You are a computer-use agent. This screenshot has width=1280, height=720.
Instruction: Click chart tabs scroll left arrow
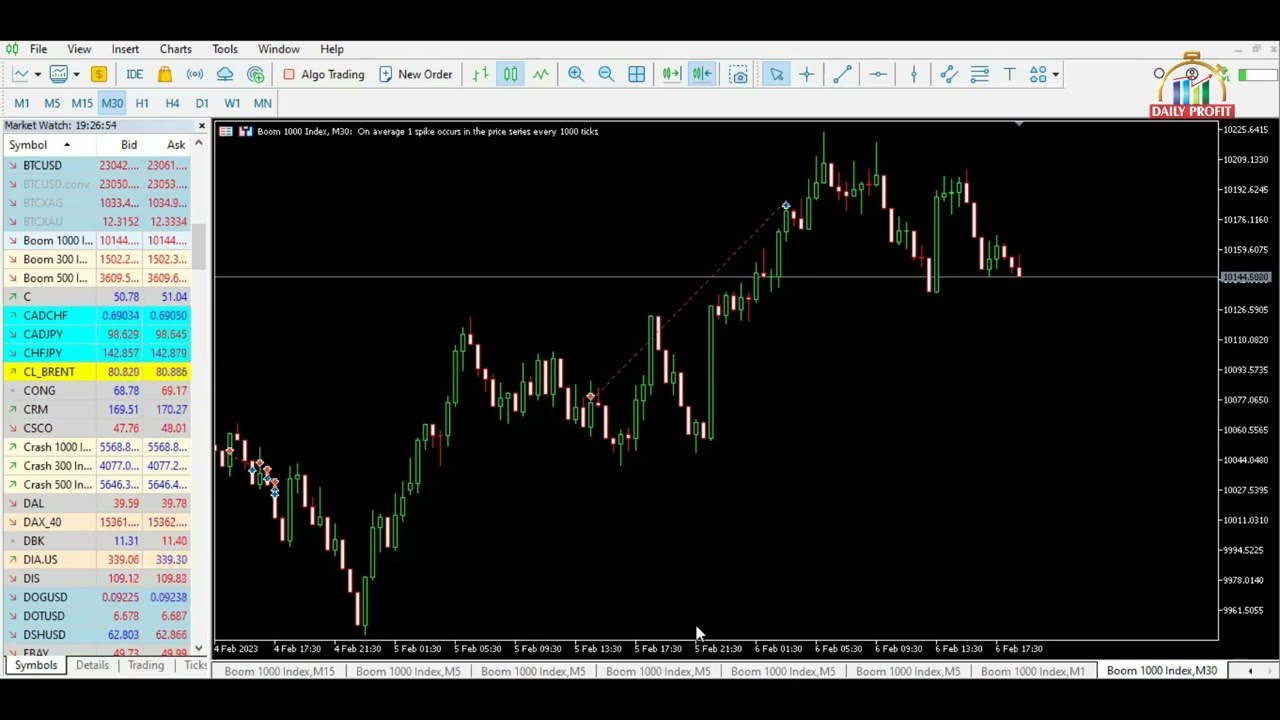tap(1250, 671)
